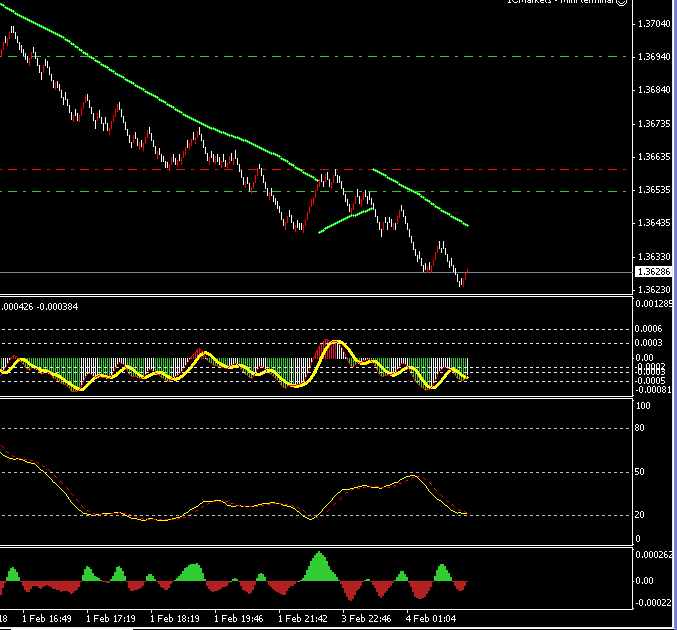The image size is (677, 630).
Task: Click the time label 1 Feb 17:19
Action: point(111,619)
